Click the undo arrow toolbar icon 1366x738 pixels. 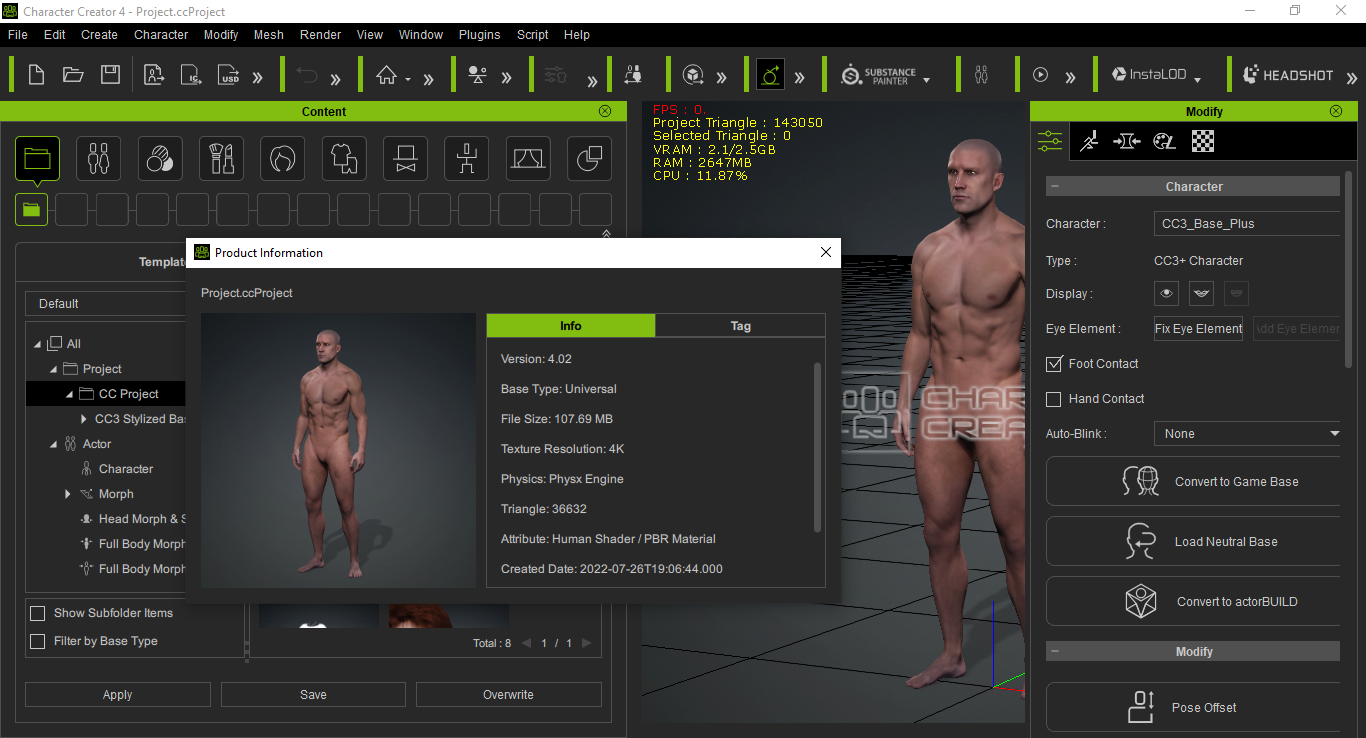307,75
